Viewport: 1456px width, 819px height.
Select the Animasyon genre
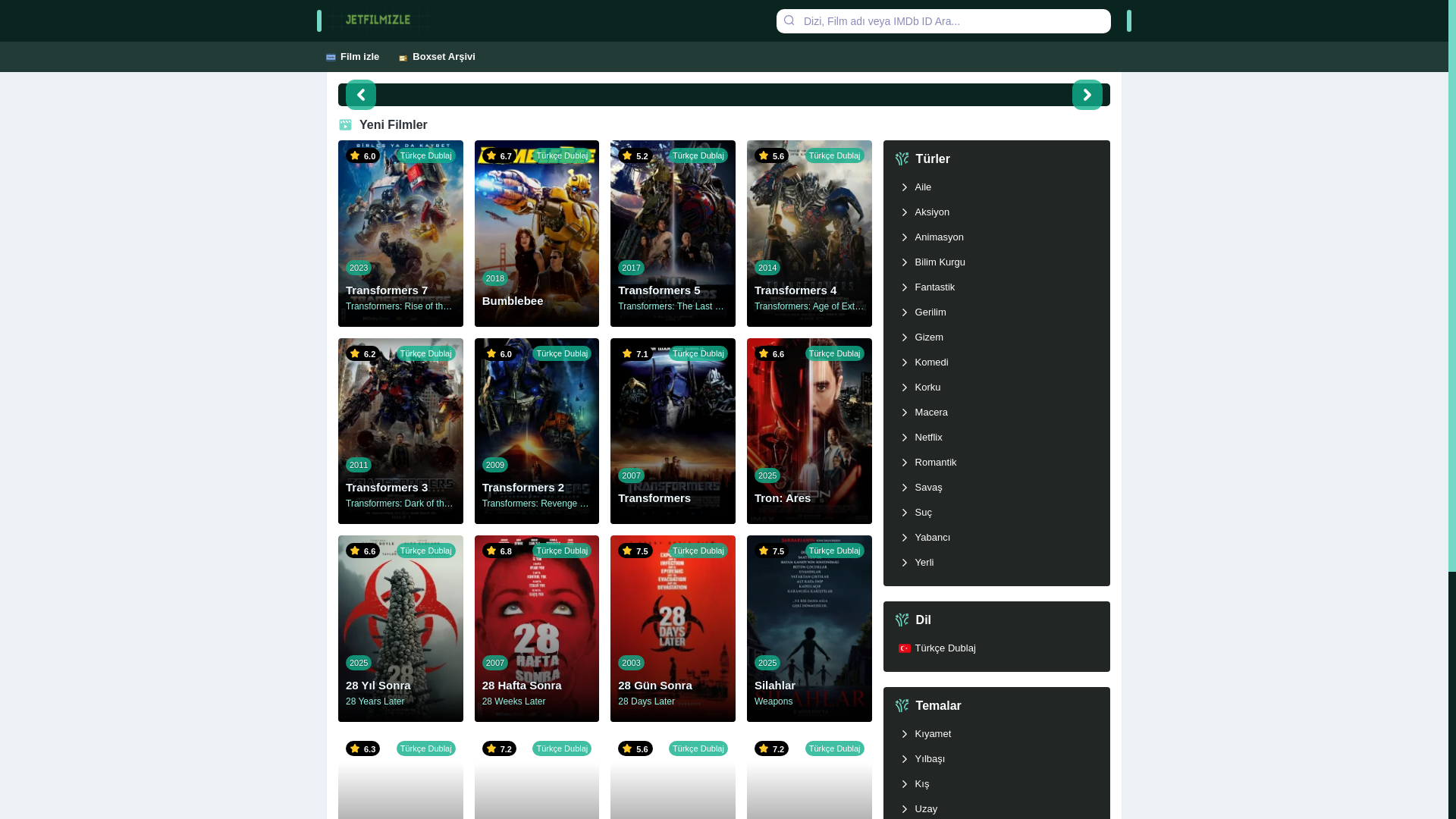click(x=939, y=237)
